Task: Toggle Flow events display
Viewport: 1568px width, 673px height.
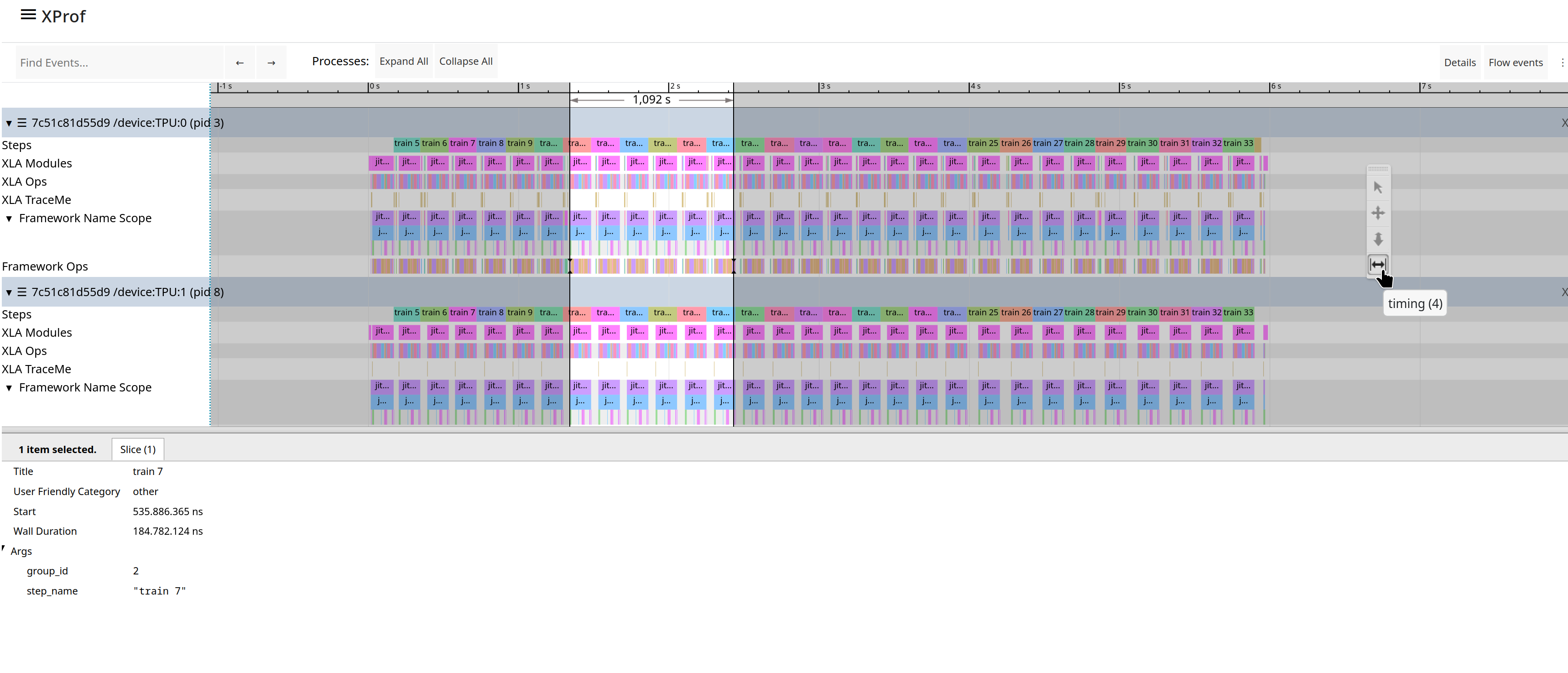Action: click(x=1516, y=62)
